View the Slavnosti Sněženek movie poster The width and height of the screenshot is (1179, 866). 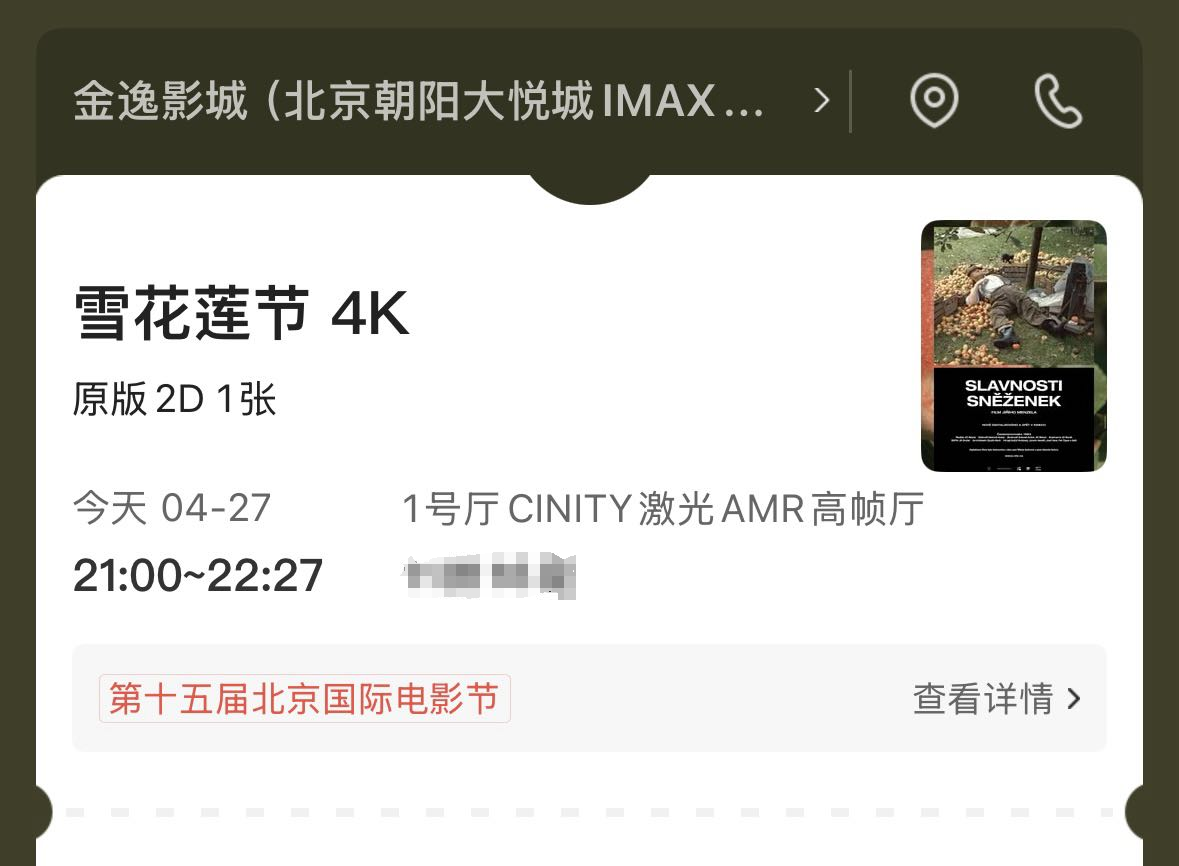[1014, 346]
